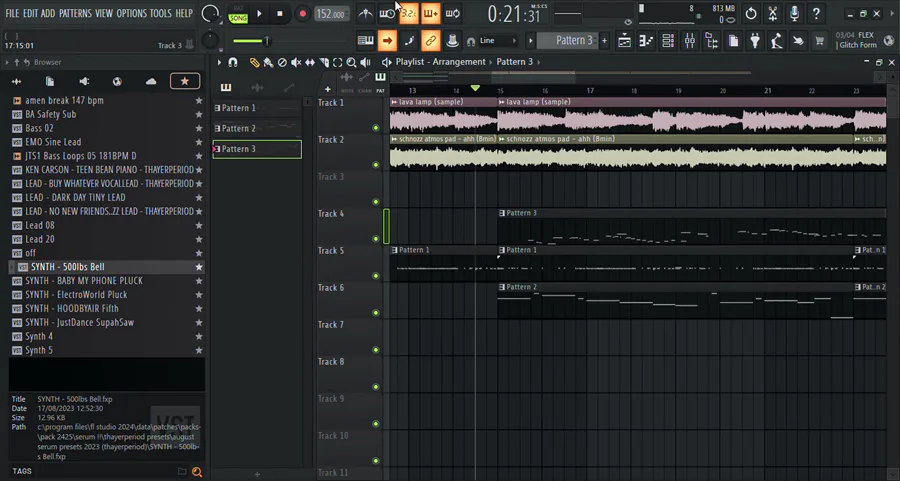This screenshot has width=900, height=481.
Task: Open the 'lava lamp (sample)' clip menu at bar 15
Action: coord(502,102)
